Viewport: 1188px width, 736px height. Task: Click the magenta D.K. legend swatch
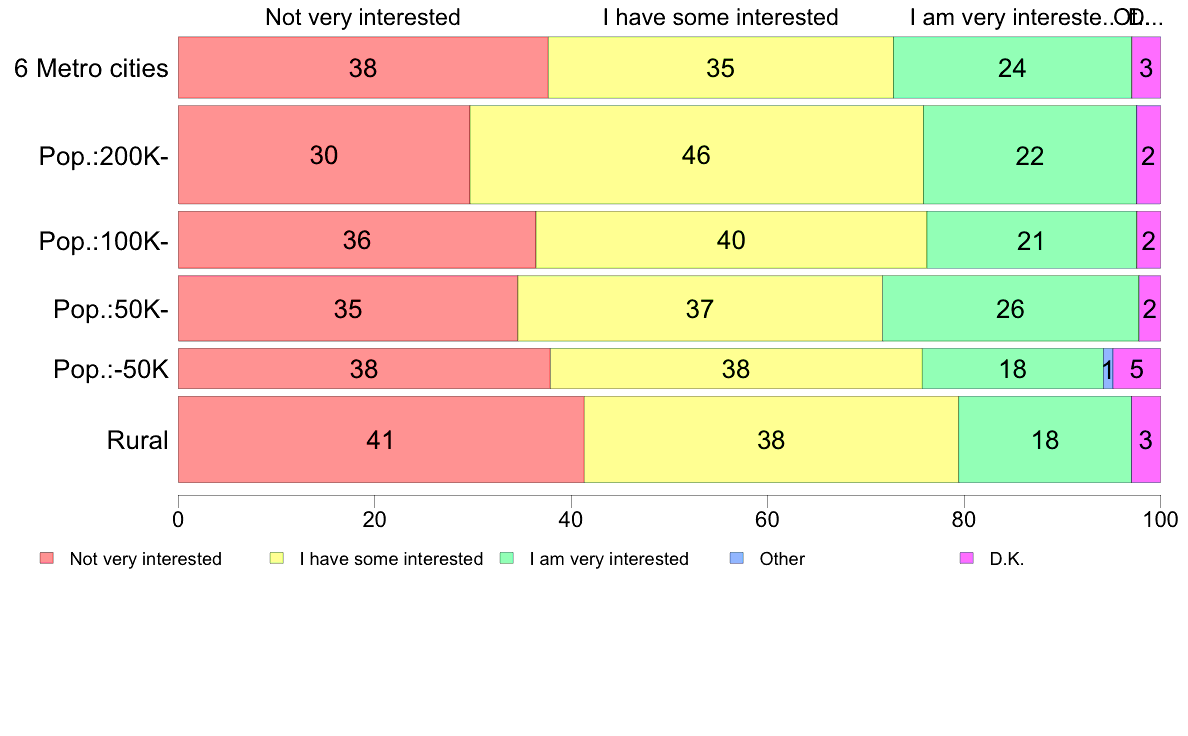point(966,559)
